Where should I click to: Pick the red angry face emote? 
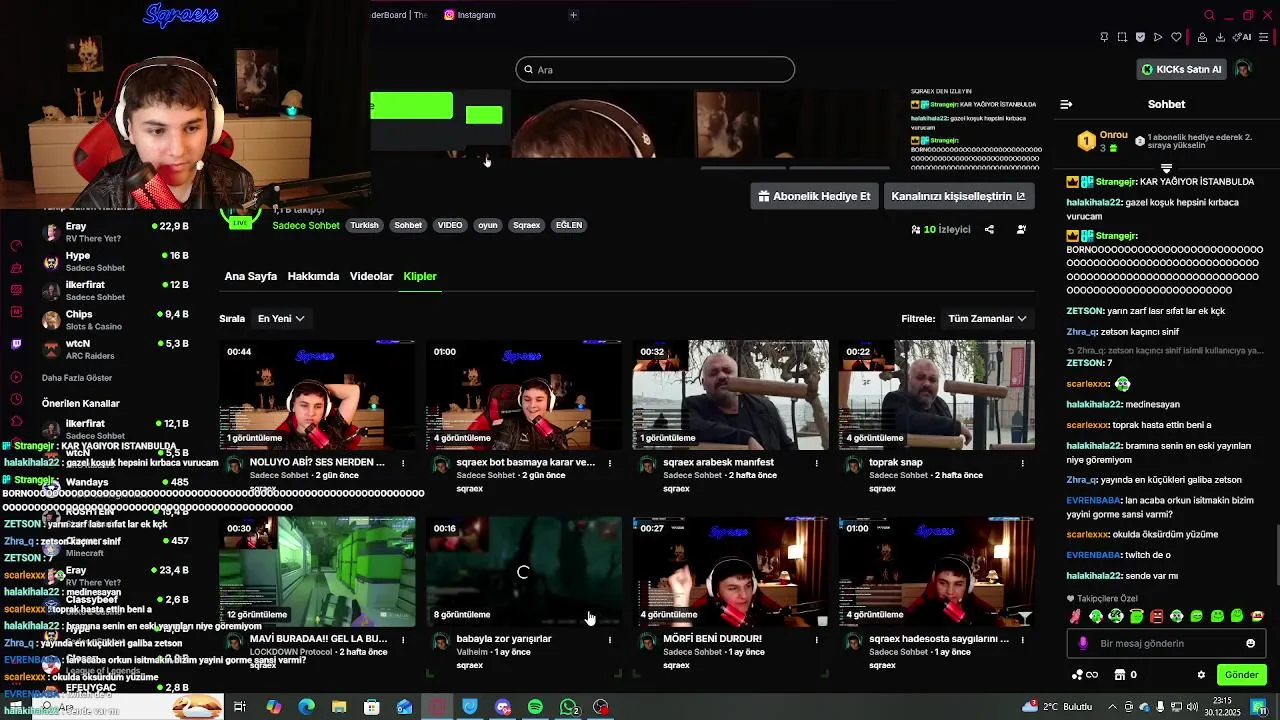[x=1157, y=616]
